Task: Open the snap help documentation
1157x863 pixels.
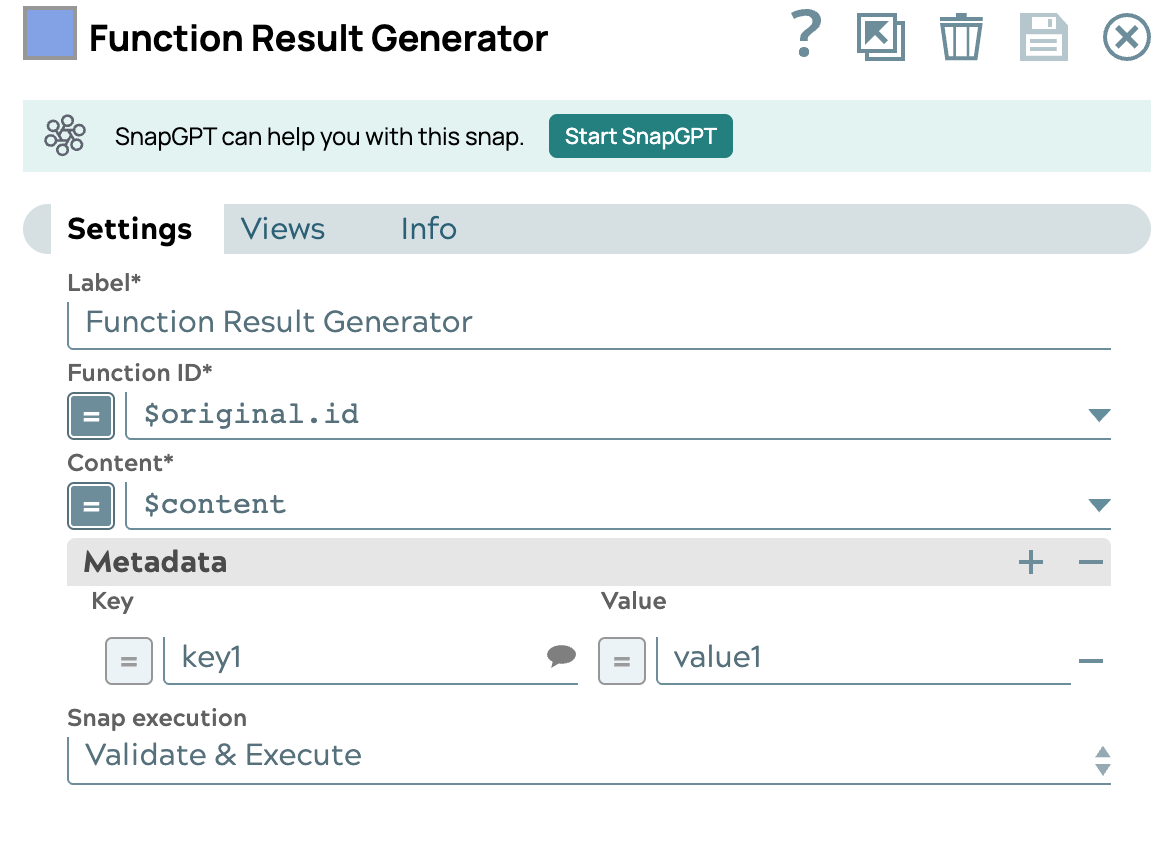Action: coord(806,37)
